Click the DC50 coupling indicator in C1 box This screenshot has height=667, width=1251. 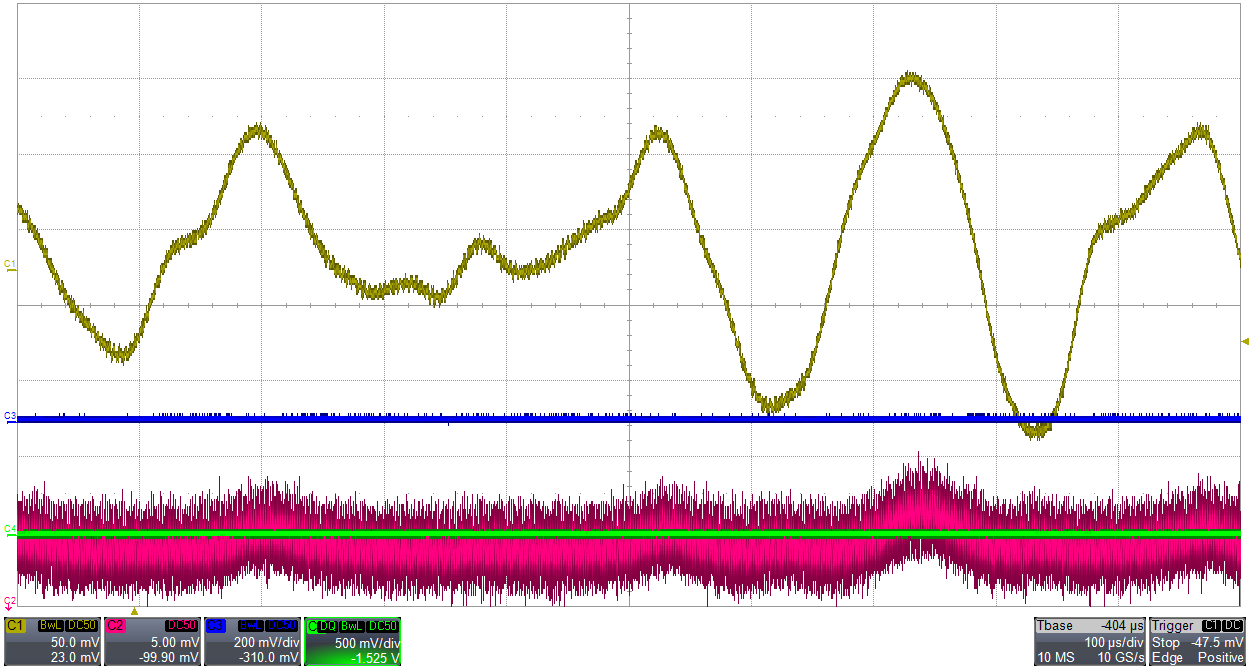coord(82,626)
